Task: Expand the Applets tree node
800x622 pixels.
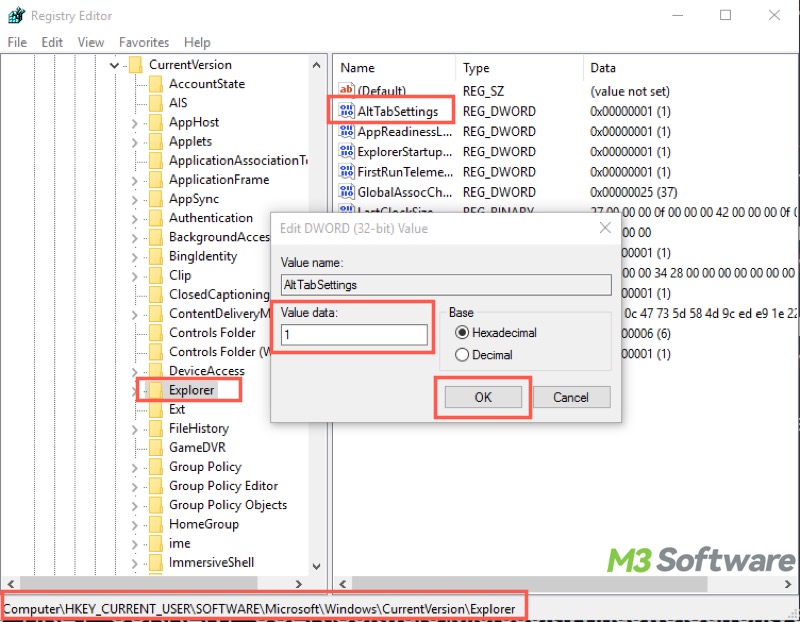Action: pyautogui.click(x=134, y=142)
